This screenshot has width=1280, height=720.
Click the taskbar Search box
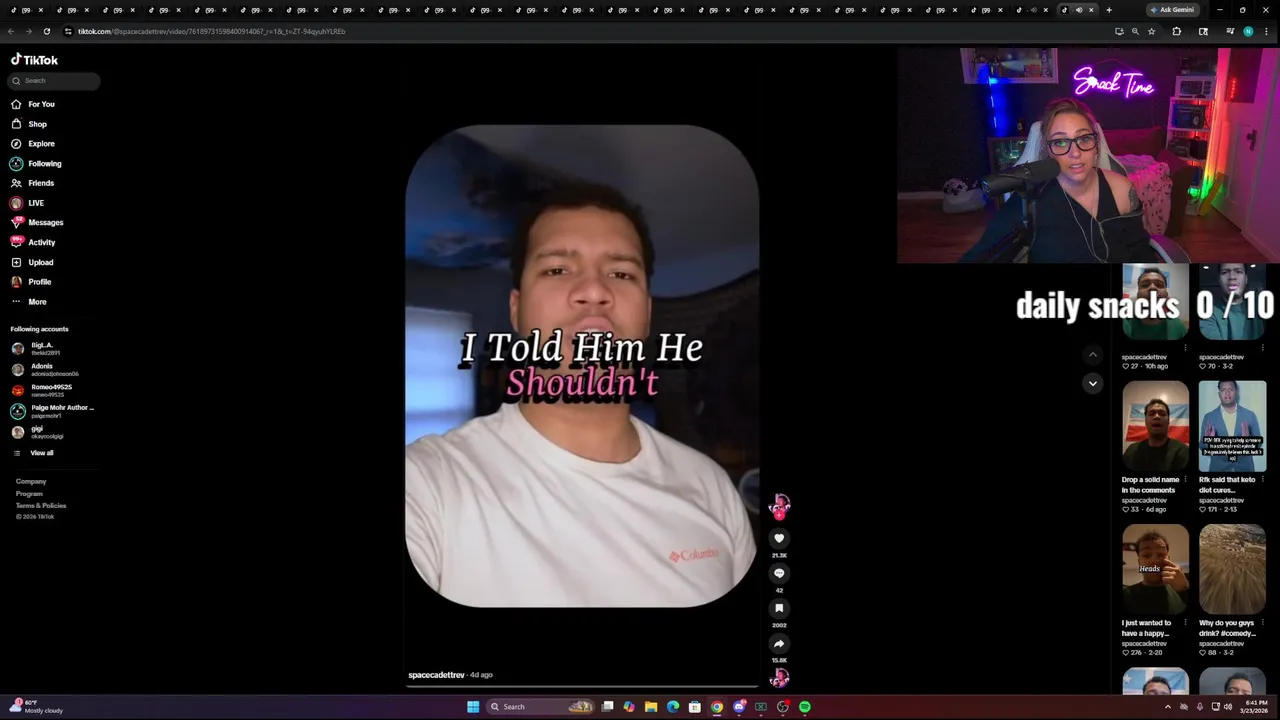(x=540, y=707)
